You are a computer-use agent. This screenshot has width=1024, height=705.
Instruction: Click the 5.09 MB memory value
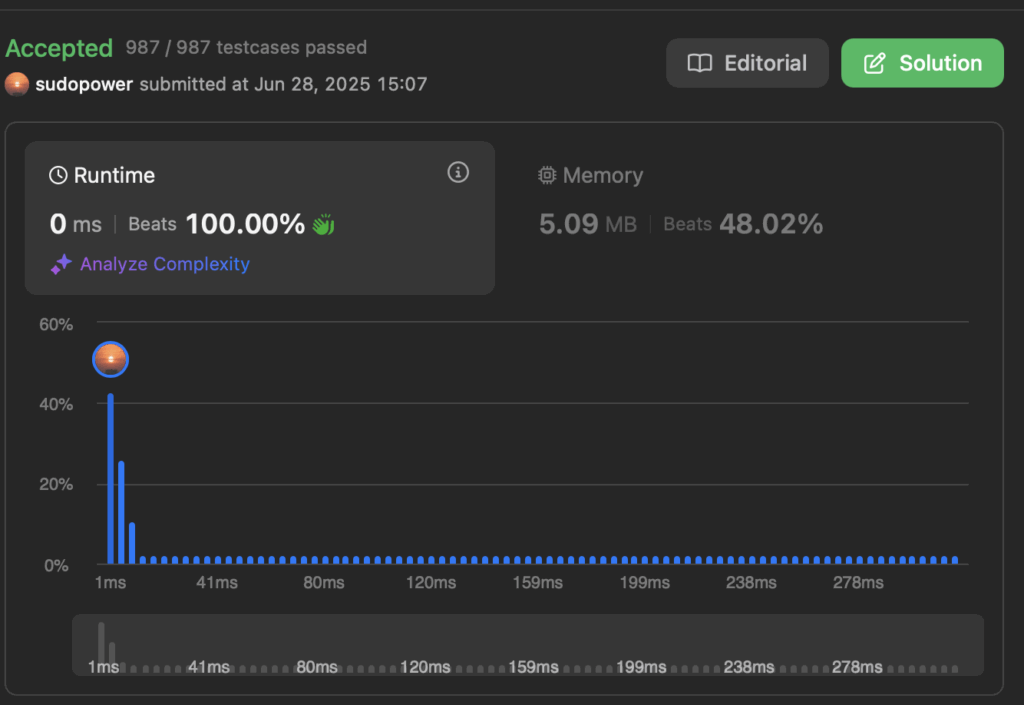point(588,224)
